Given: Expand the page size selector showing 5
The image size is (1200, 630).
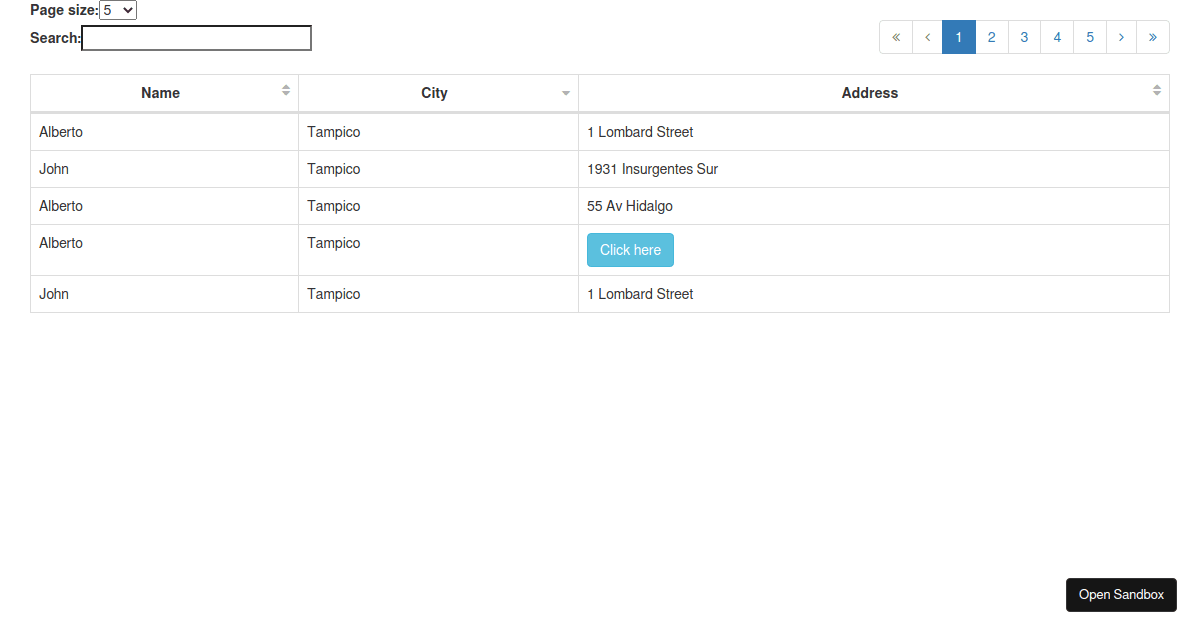Looking at the screenshot, I should (x=119, y=9).
